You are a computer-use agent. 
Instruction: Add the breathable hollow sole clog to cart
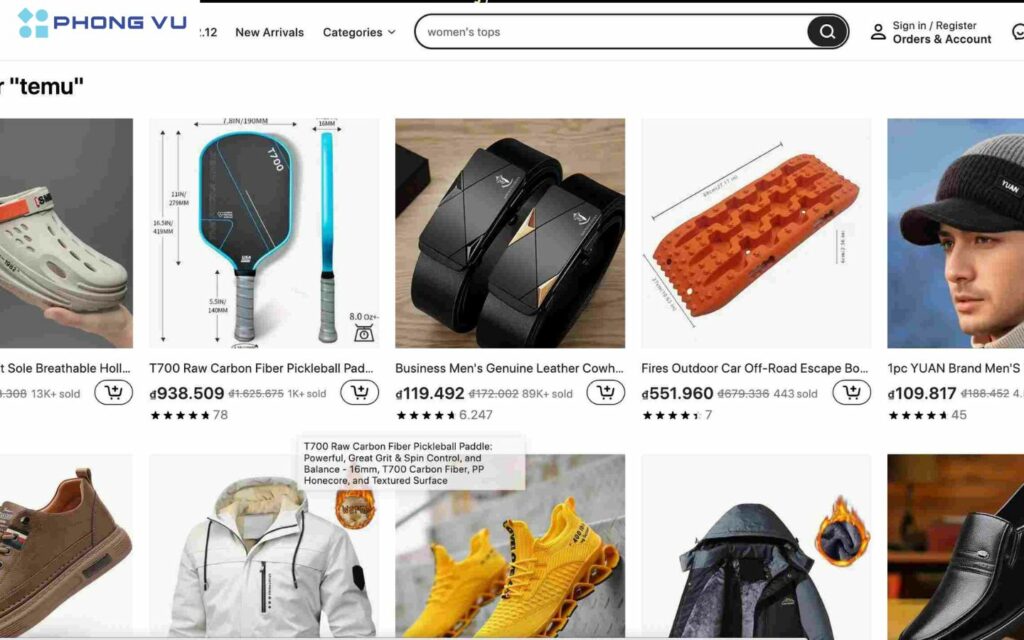coord(113,392)
